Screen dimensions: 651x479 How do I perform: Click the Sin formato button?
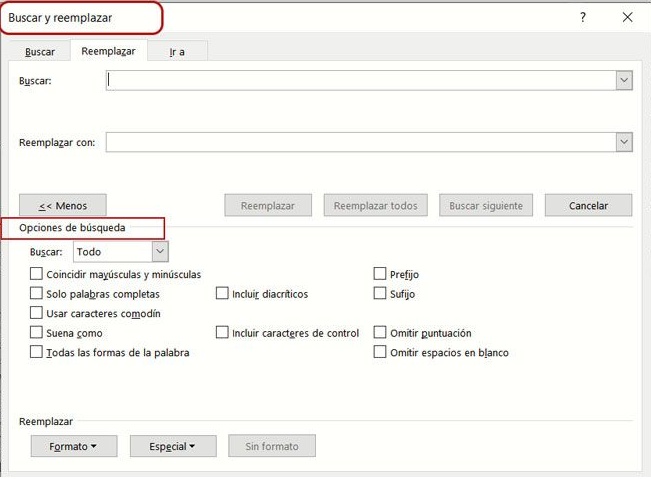coord(272,446)
